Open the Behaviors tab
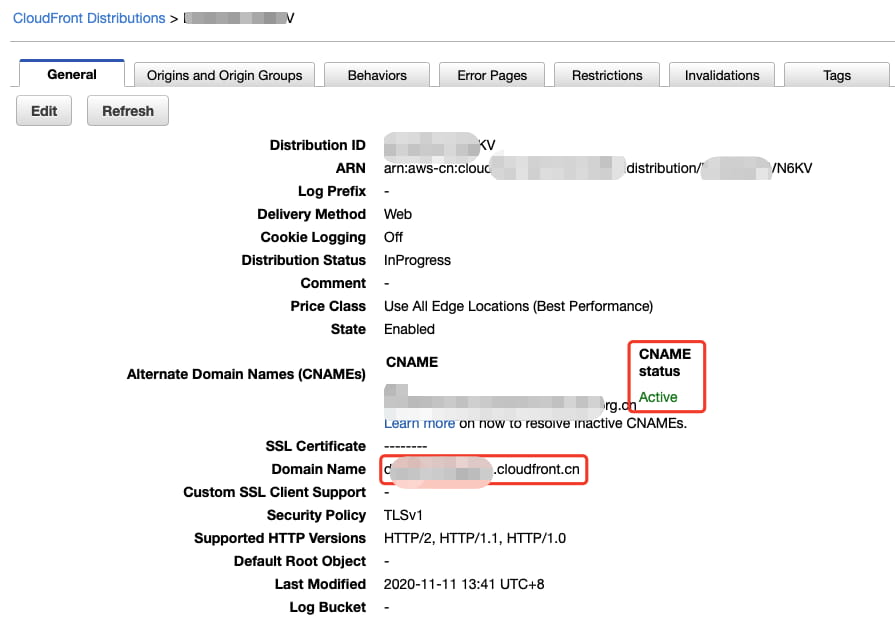 [377, 75]
